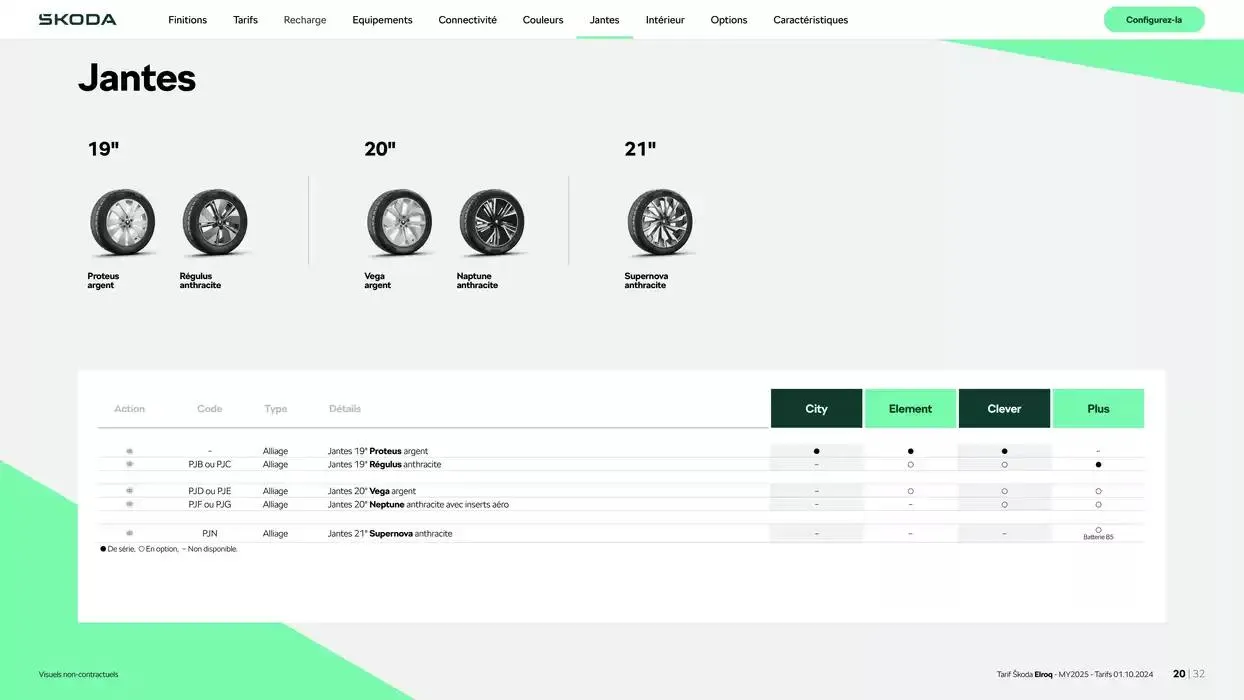Click the Supernova option circle under Plus
The image size is (1244, 700).
coord(1098,530)
